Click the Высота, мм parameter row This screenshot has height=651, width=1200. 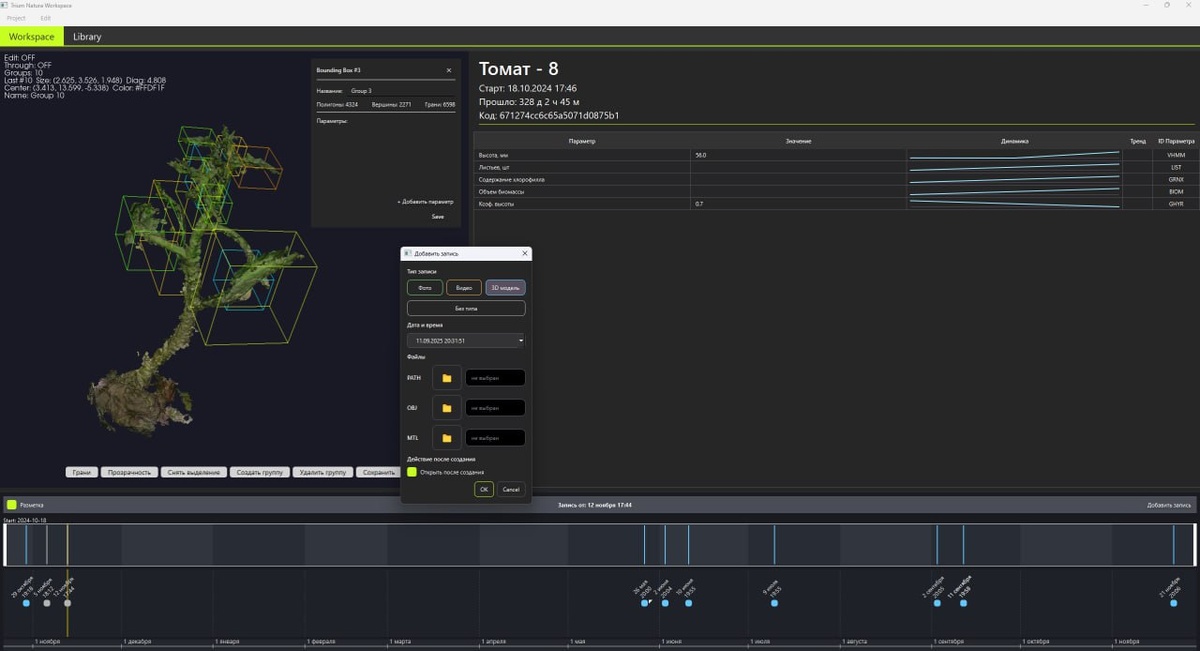[x=836, y=155]
